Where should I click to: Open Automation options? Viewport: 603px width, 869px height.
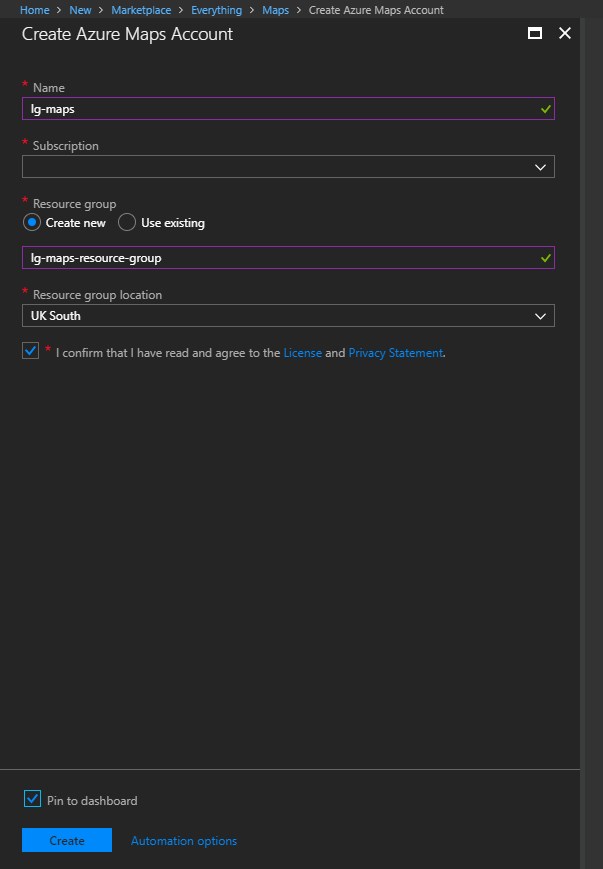click(x=183, y=840)
